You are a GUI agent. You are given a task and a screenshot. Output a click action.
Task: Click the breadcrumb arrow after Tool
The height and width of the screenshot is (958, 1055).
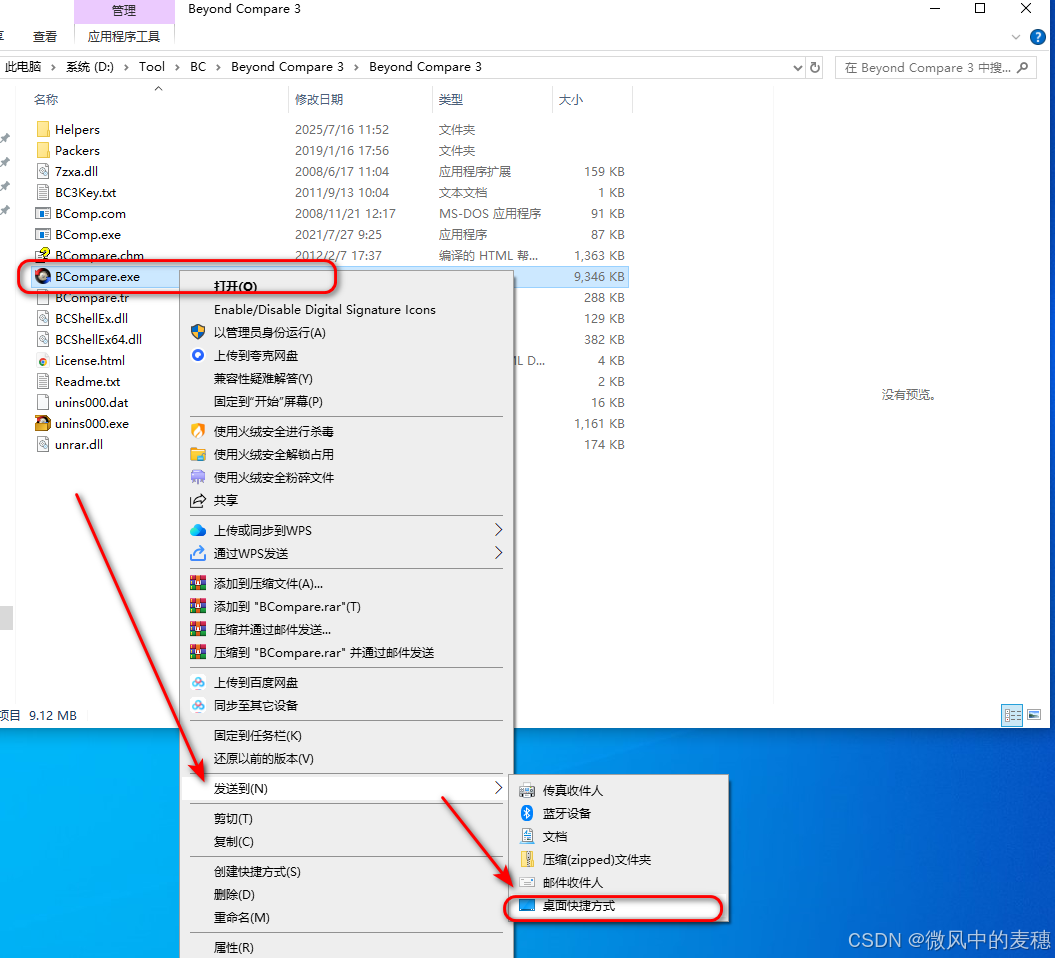point(177,67)
